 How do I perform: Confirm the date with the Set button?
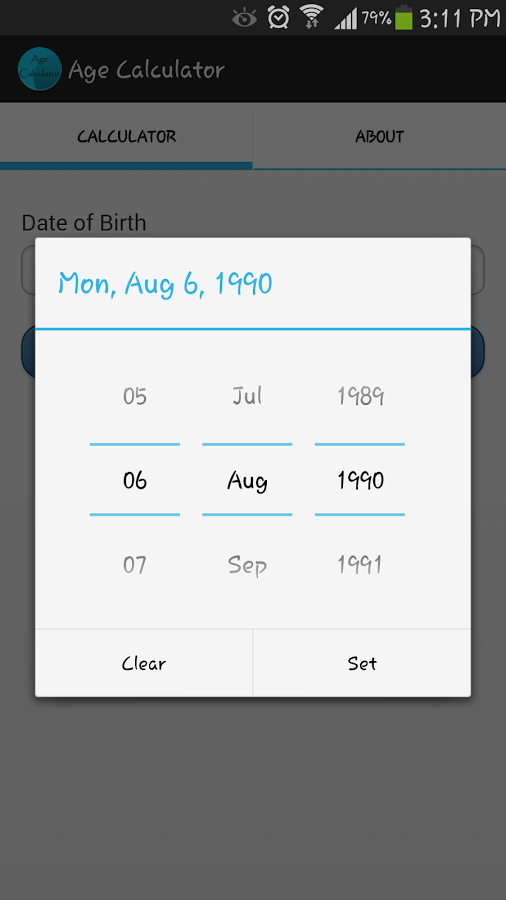pyautogui.click(x=362, y=663)
